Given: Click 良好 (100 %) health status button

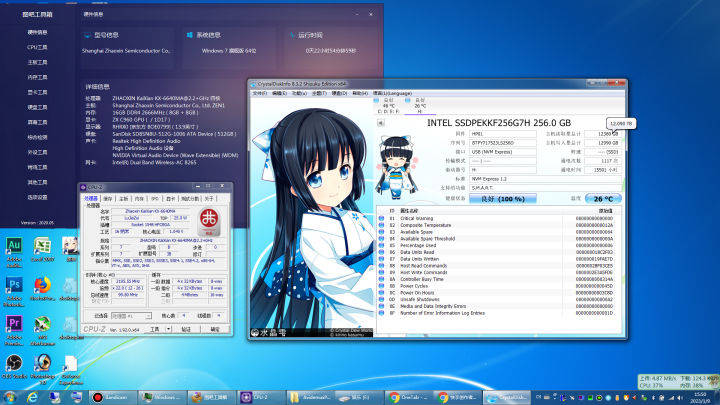Looking at the screenshot, I should (x=502, y=199).
